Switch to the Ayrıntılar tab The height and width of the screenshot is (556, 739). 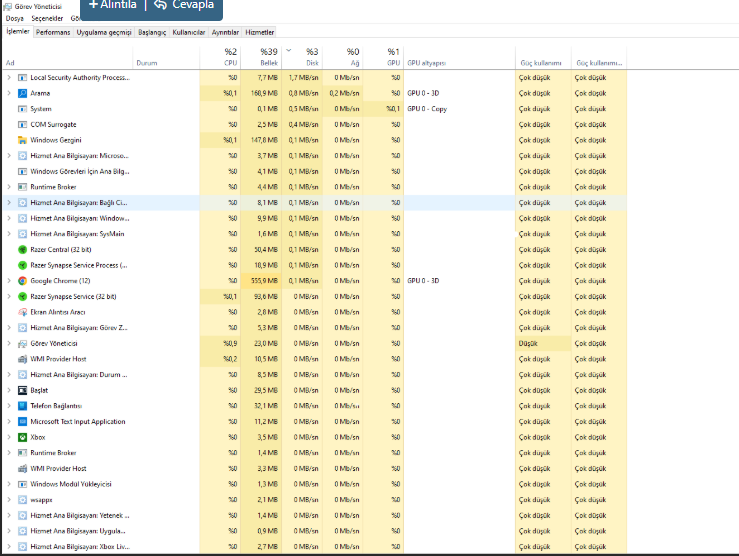tap(225, 33)
